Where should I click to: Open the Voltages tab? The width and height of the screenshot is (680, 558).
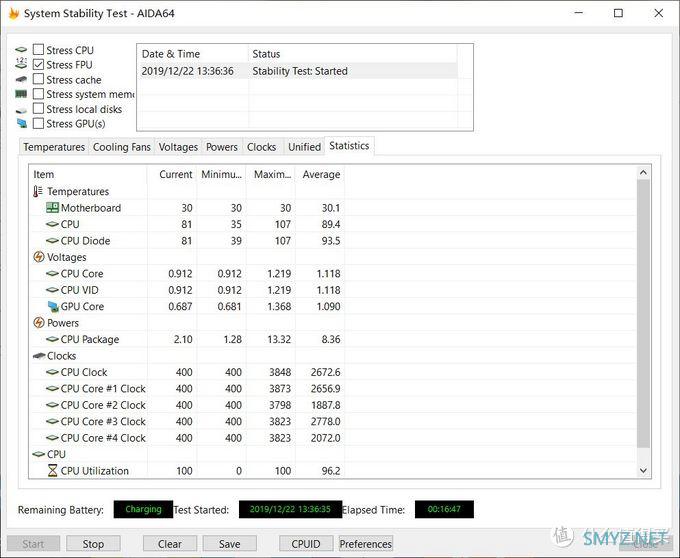pyautogui.click(x=178, y=147)
